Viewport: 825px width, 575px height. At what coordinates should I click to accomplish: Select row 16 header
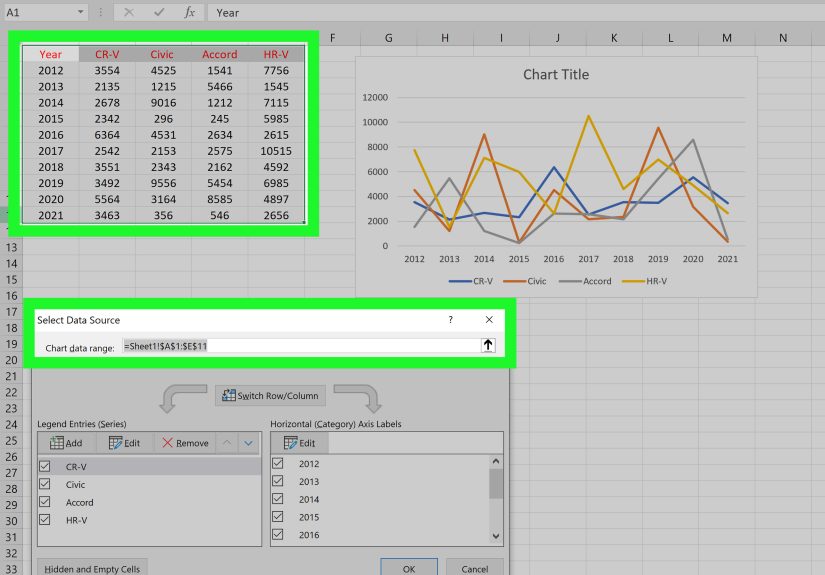[11, 296]
